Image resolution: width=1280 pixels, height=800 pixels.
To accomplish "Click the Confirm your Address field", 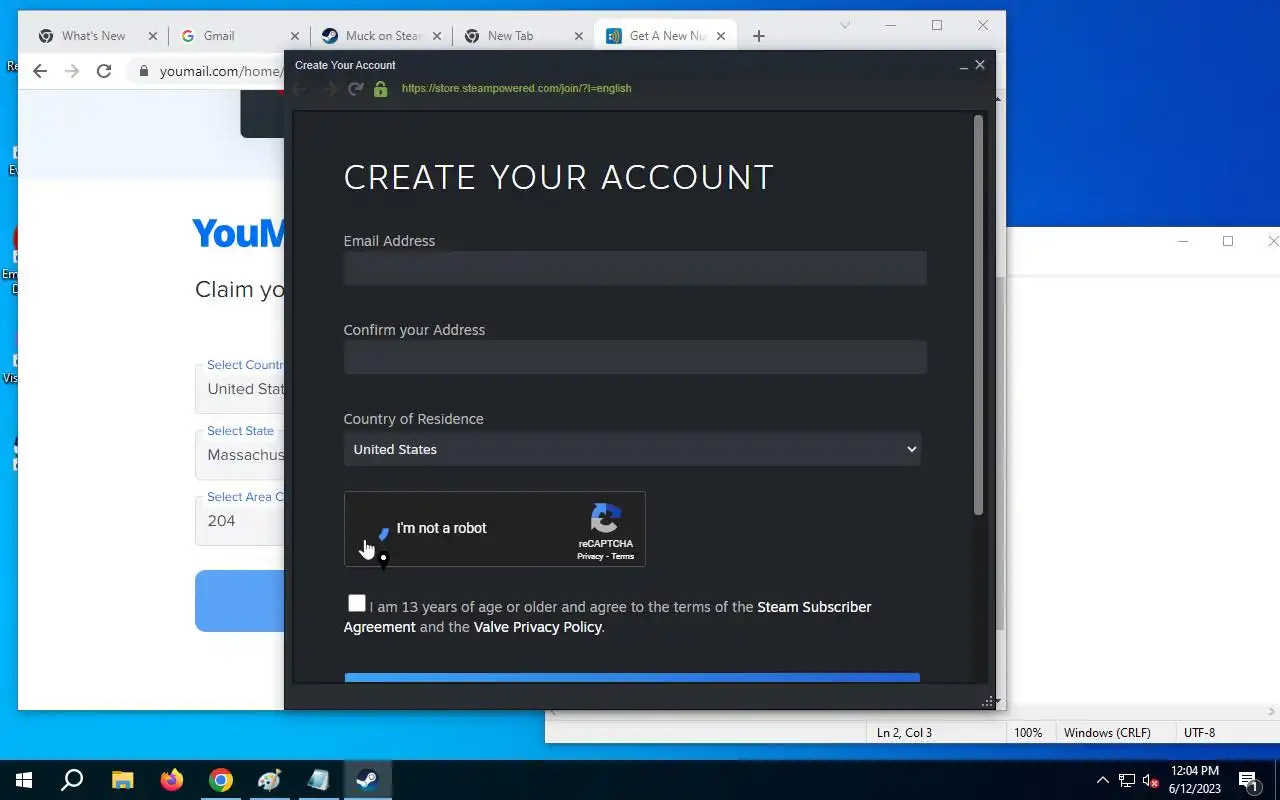I will [635, 357].
